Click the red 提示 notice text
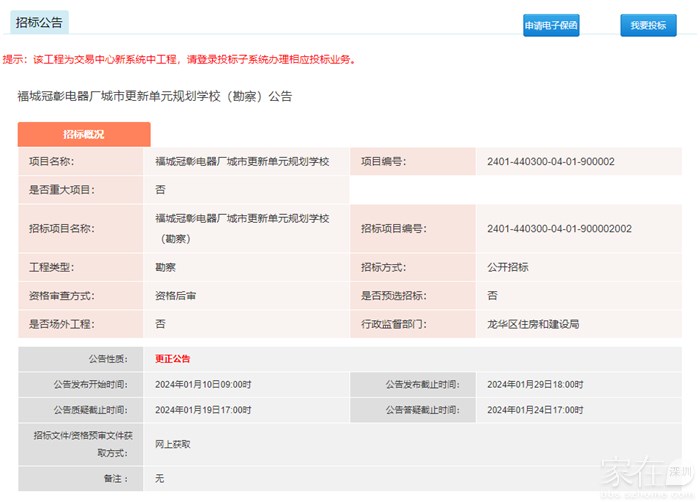Viewport: 700px width, 502px height. tap(179, 60)
